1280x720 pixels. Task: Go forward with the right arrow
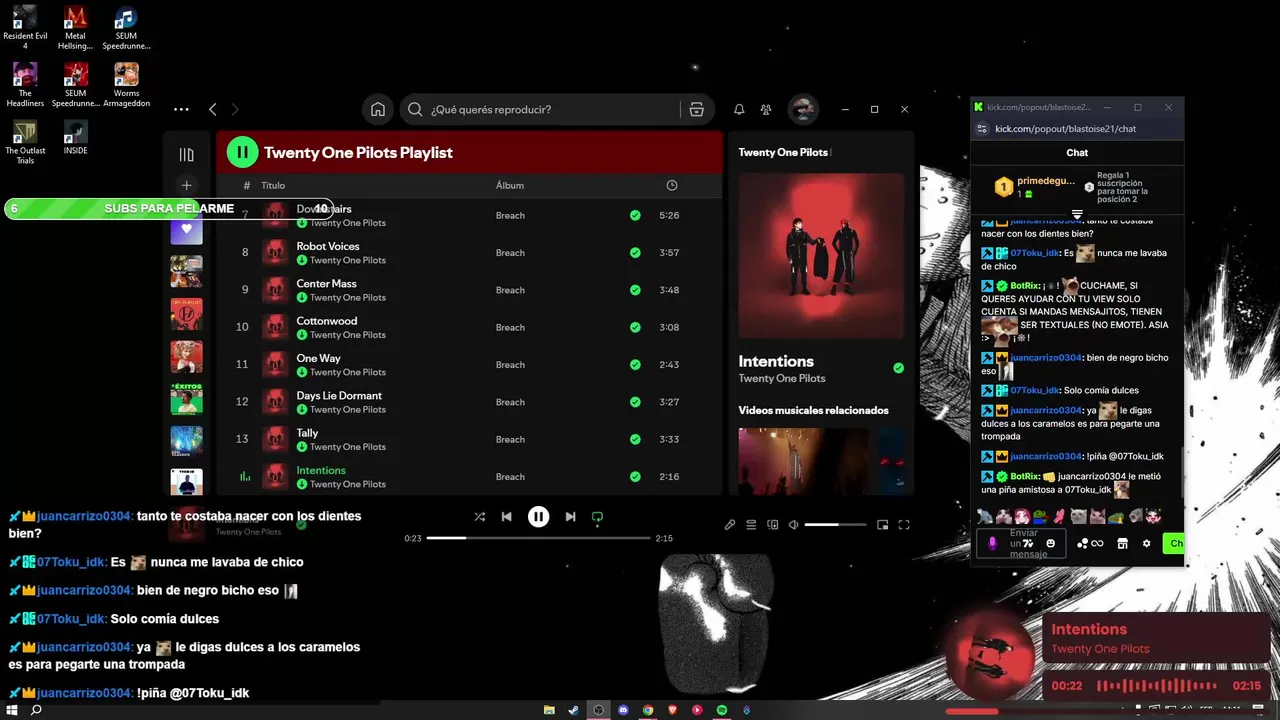tap(235, 109)
